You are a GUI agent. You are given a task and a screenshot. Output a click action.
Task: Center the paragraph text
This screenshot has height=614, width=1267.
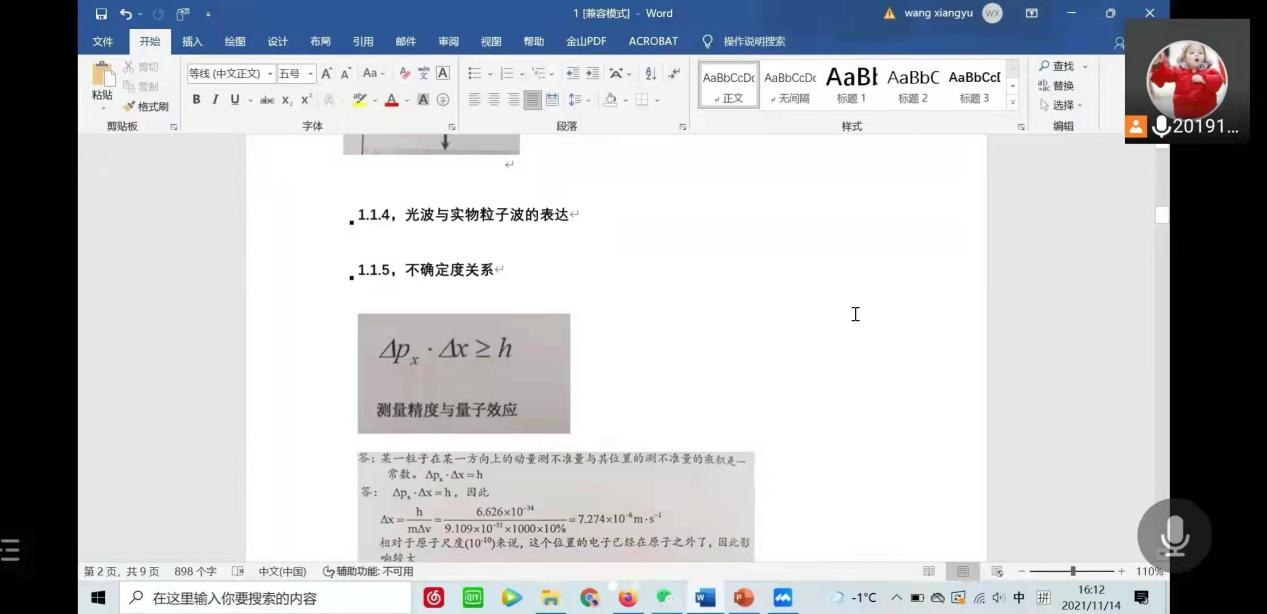point(494,100)
